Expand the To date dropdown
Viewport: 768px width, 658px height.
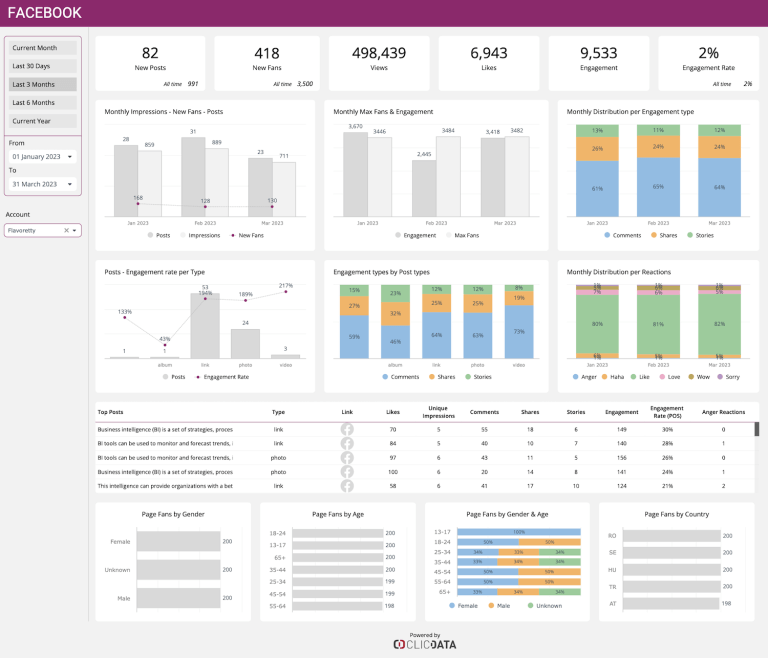(70, 184)
